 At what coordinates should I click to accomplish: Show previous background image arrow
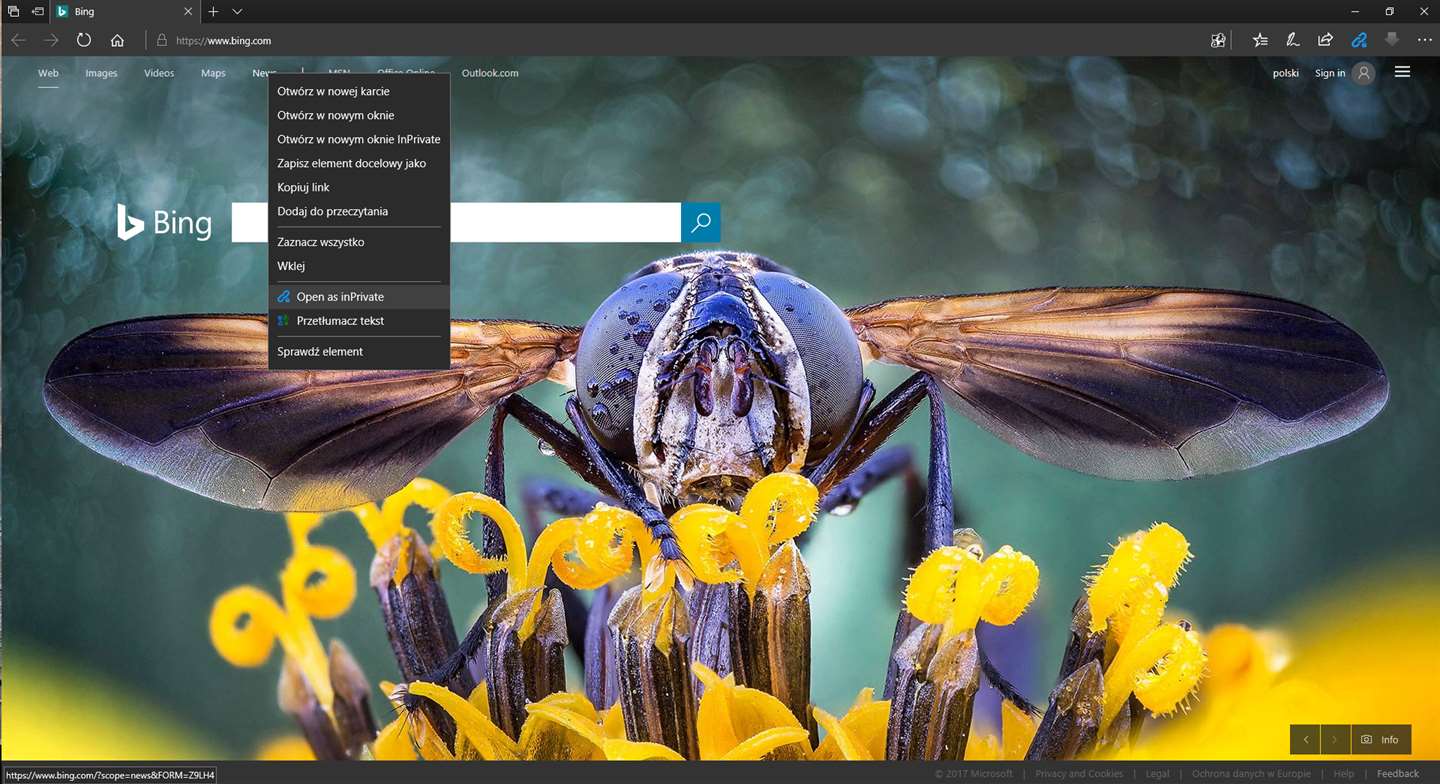(x=1305, y=739)
